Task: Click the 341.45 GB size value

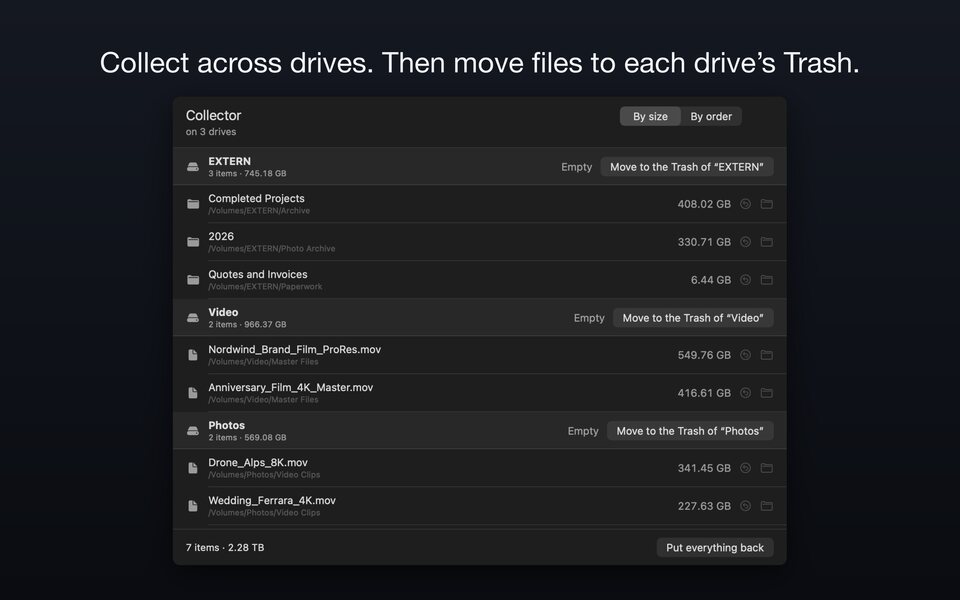Action: tap(704, 468)
